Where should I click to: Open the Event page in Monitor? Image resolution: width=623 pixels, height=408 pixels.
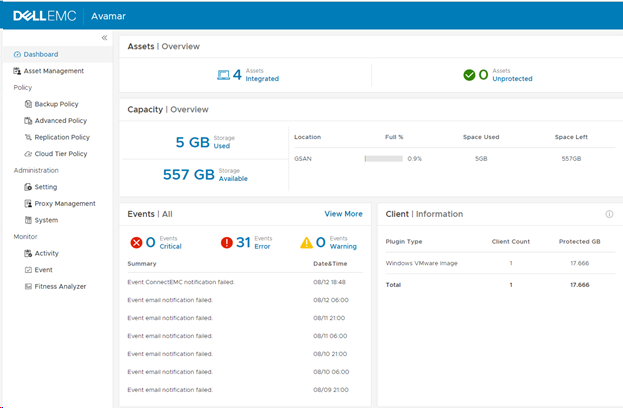tap(45, 270)
